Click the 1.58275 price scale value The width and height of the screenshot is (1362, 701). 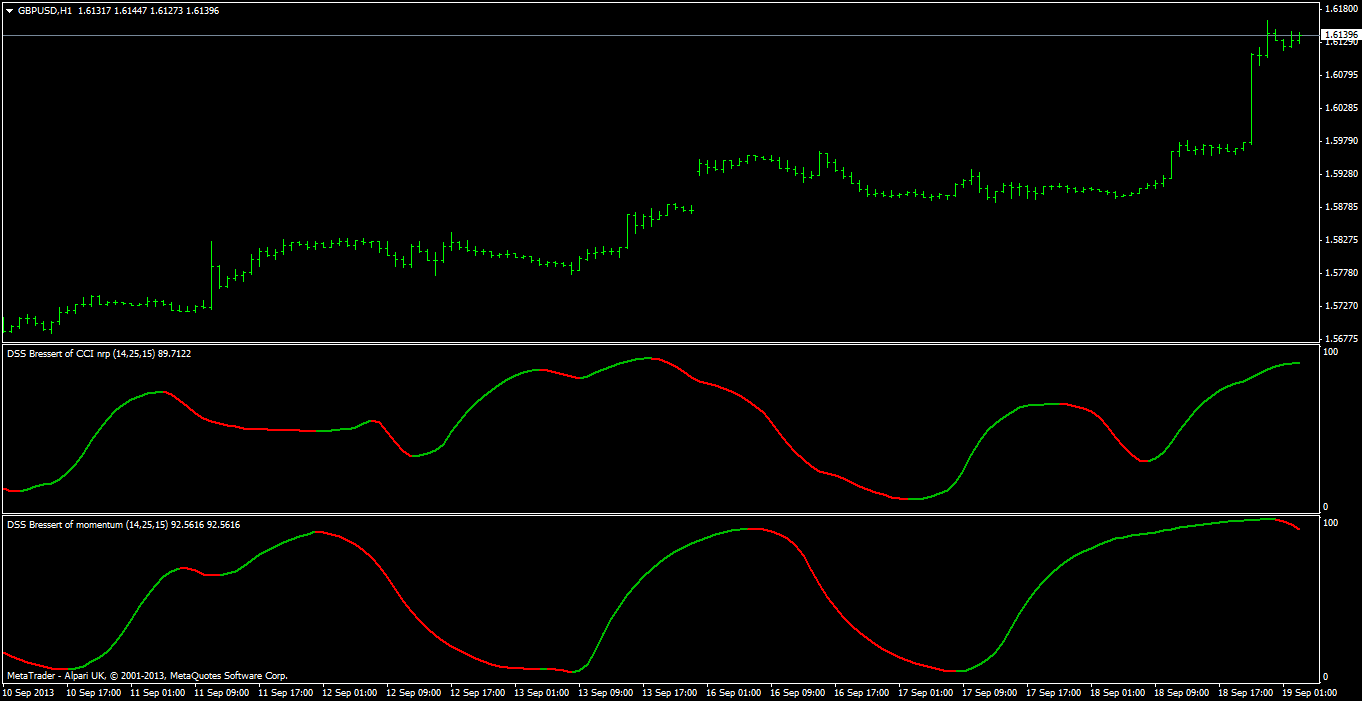pyautogui.click(x=1340, y=239)
